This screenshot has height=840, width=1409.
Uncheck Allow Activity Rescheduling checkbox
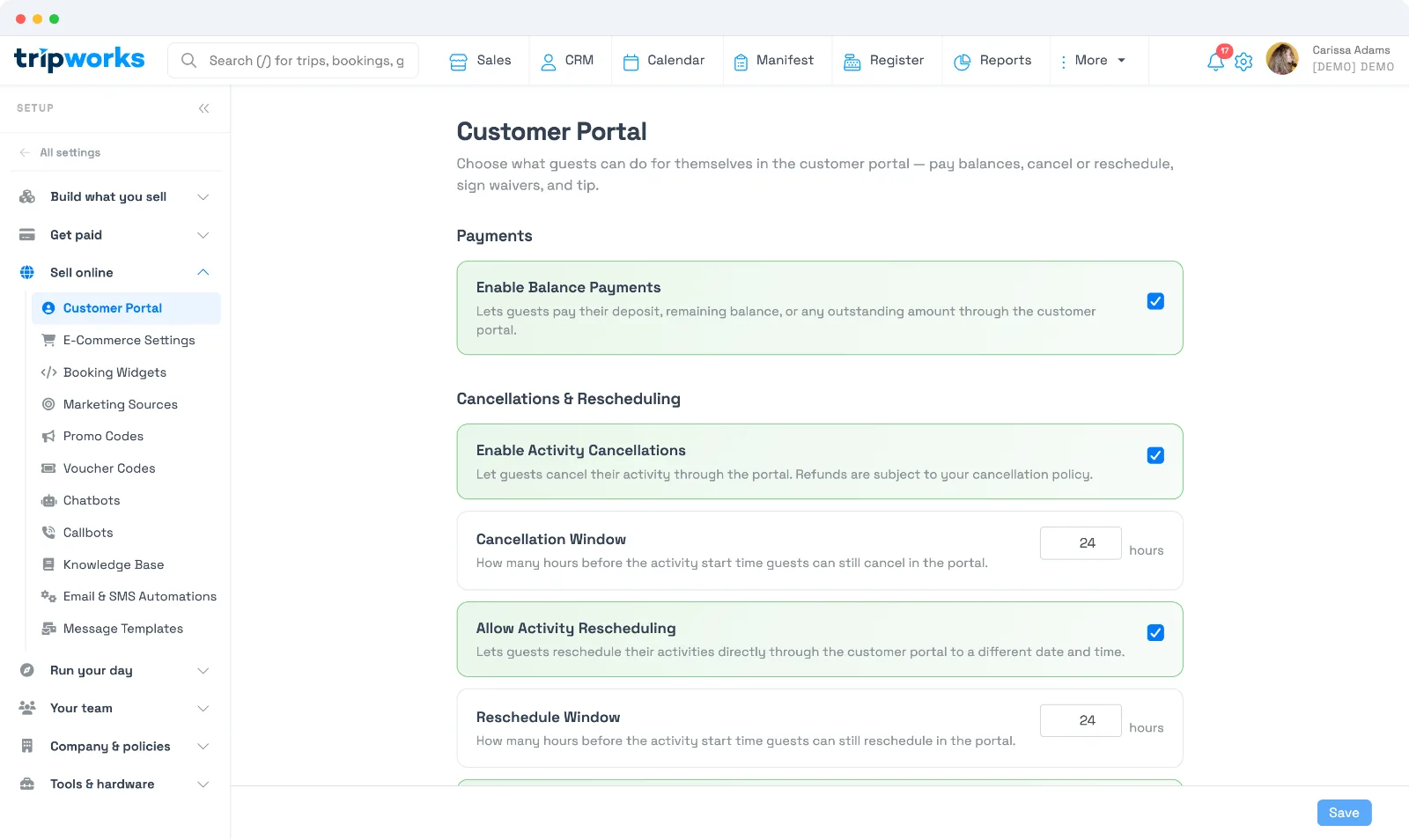coord(1155,633)
